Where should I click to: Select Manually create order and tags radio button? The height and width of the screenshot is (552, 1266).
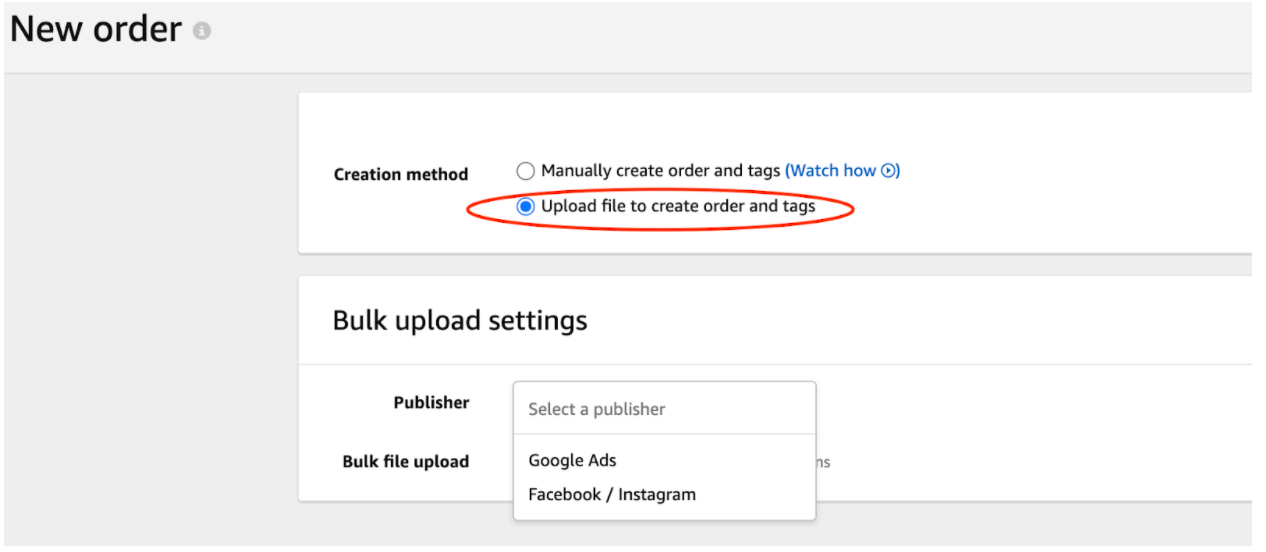[x=526, y=171]
